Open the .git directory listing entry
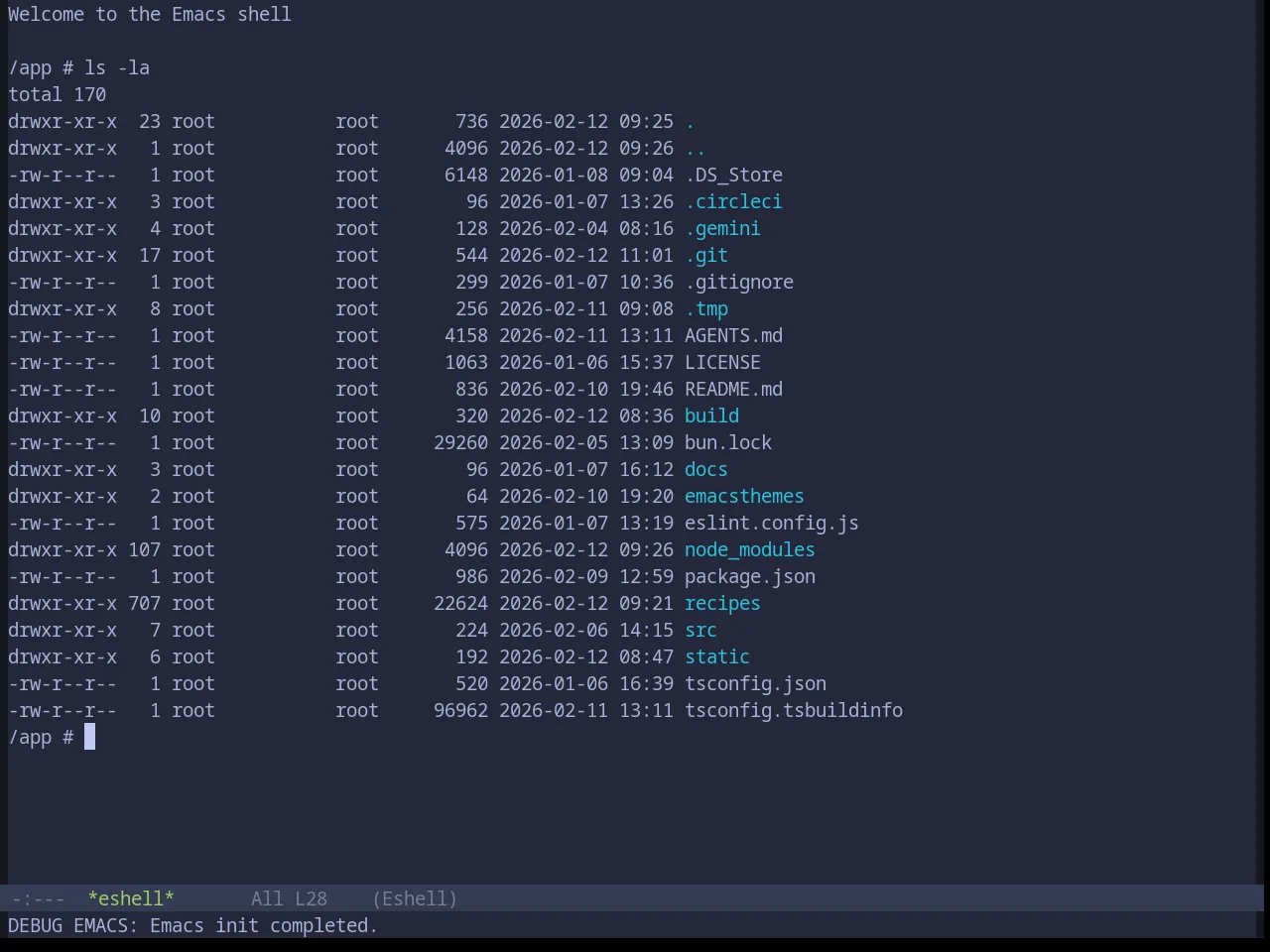 tap(706, 255)
